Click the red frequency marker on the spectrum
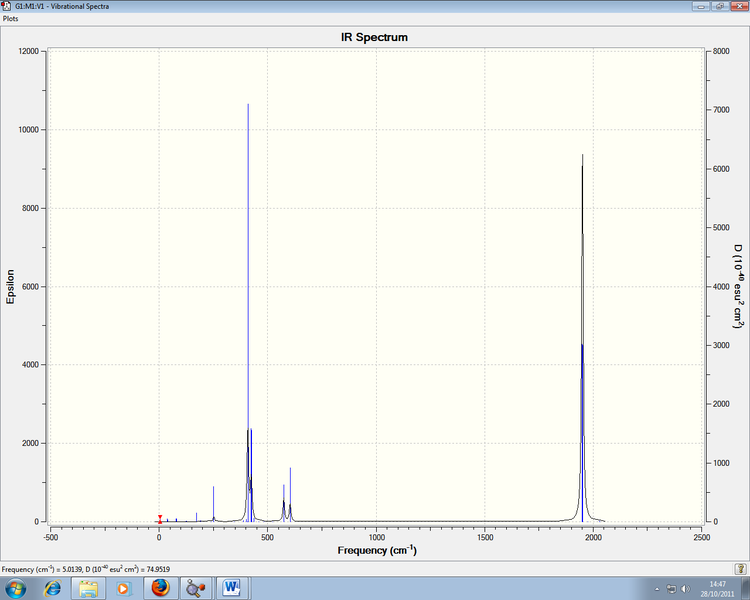750x600 pixels. click(160, 519)
